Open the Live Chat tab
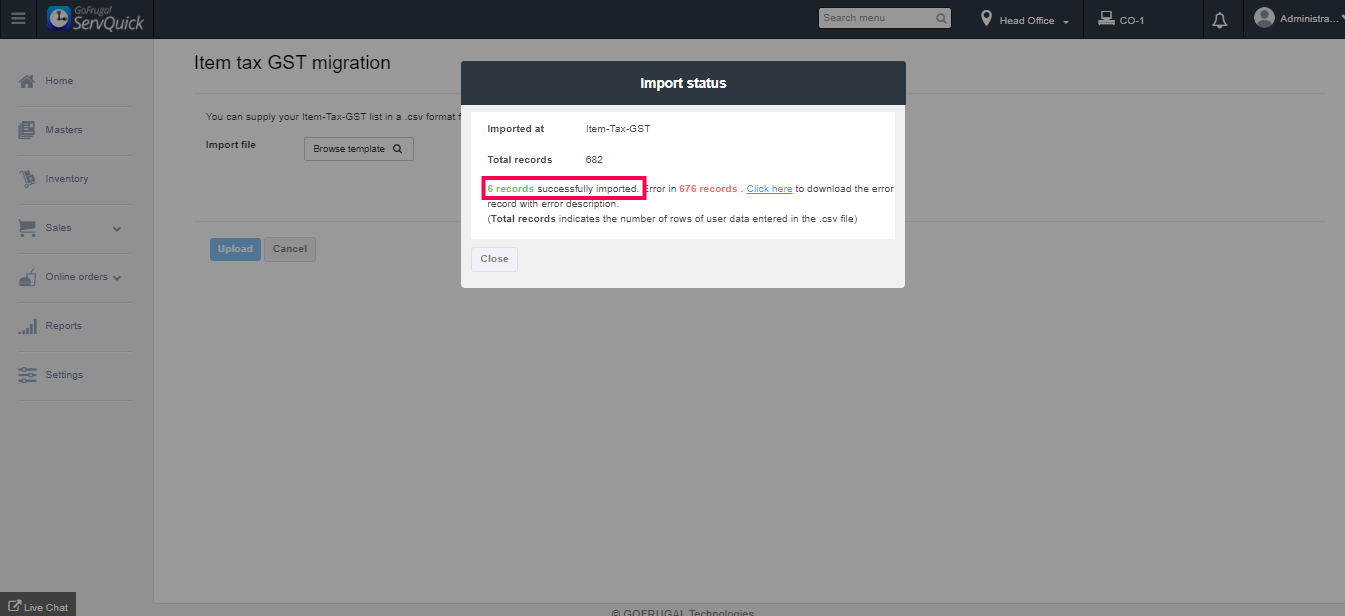This screenshot has width=1345, height=616. pos(38,605)
